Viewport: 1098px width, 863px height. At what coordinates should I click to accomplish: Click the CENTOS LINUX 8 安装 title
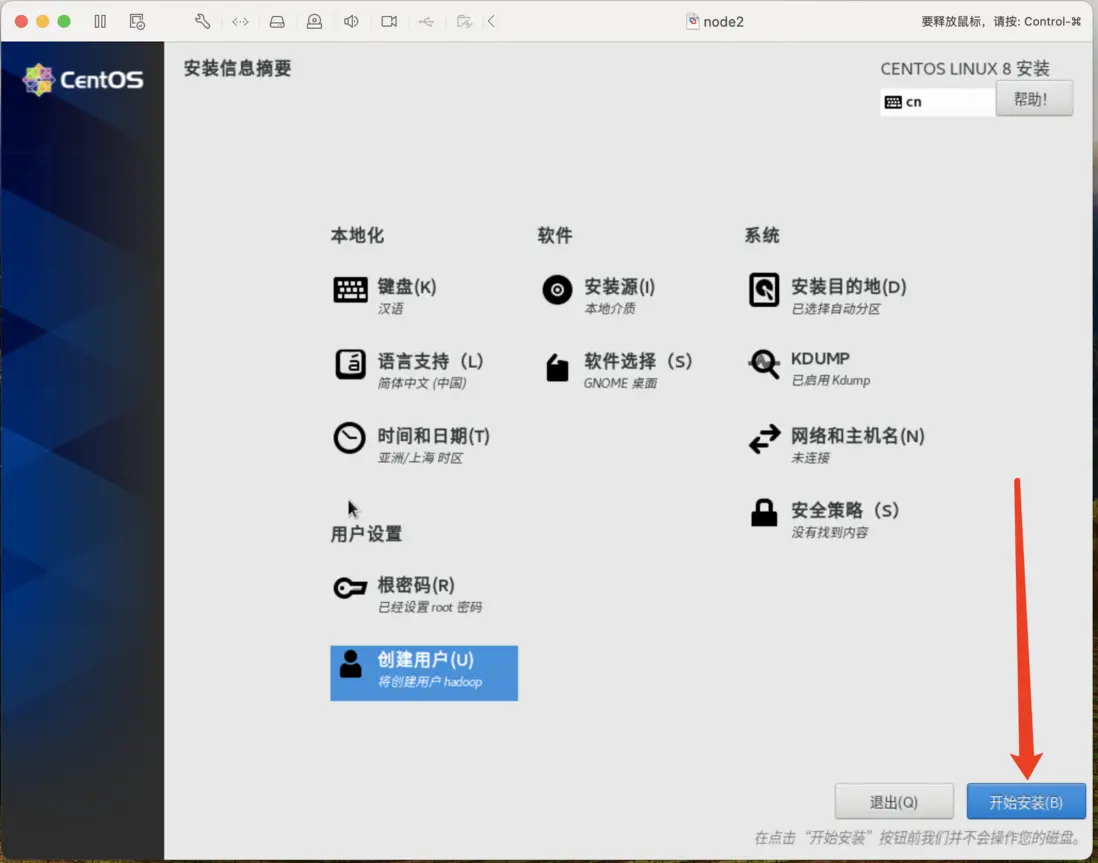click(965, 69)
